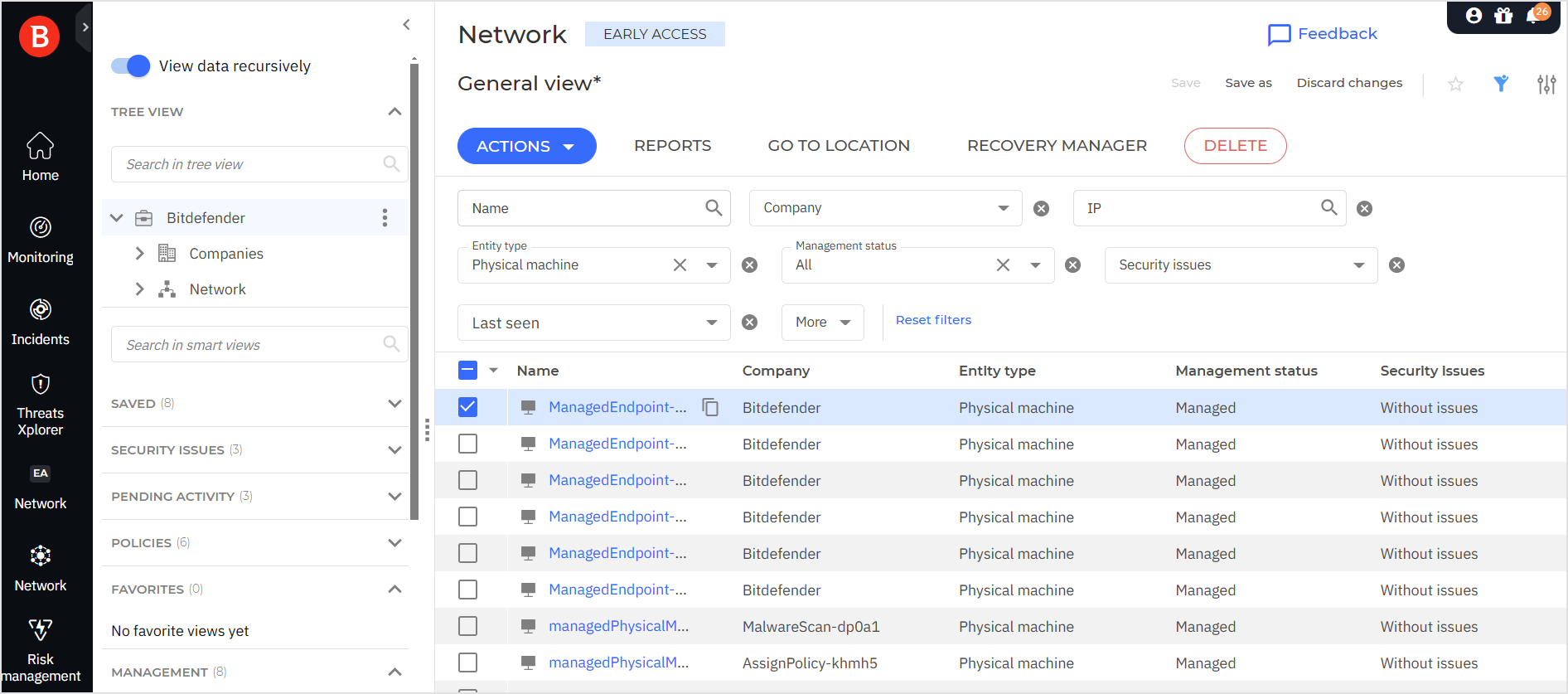
Task: Expand the SECURITY ISSUES section
Action: [x=394, y=449]
